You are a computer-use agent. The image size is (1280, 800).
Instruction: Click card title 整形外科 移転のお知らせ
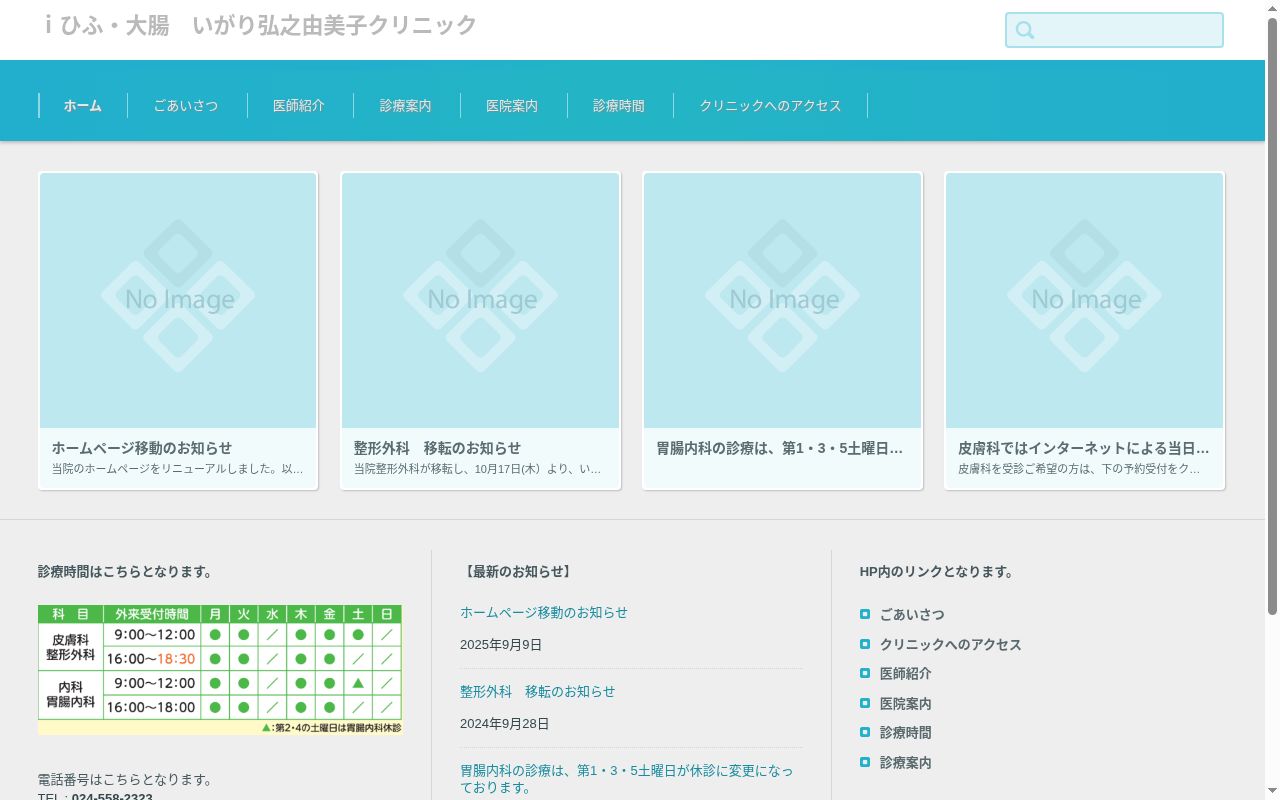pyautogui.click(x=437, y=448)
